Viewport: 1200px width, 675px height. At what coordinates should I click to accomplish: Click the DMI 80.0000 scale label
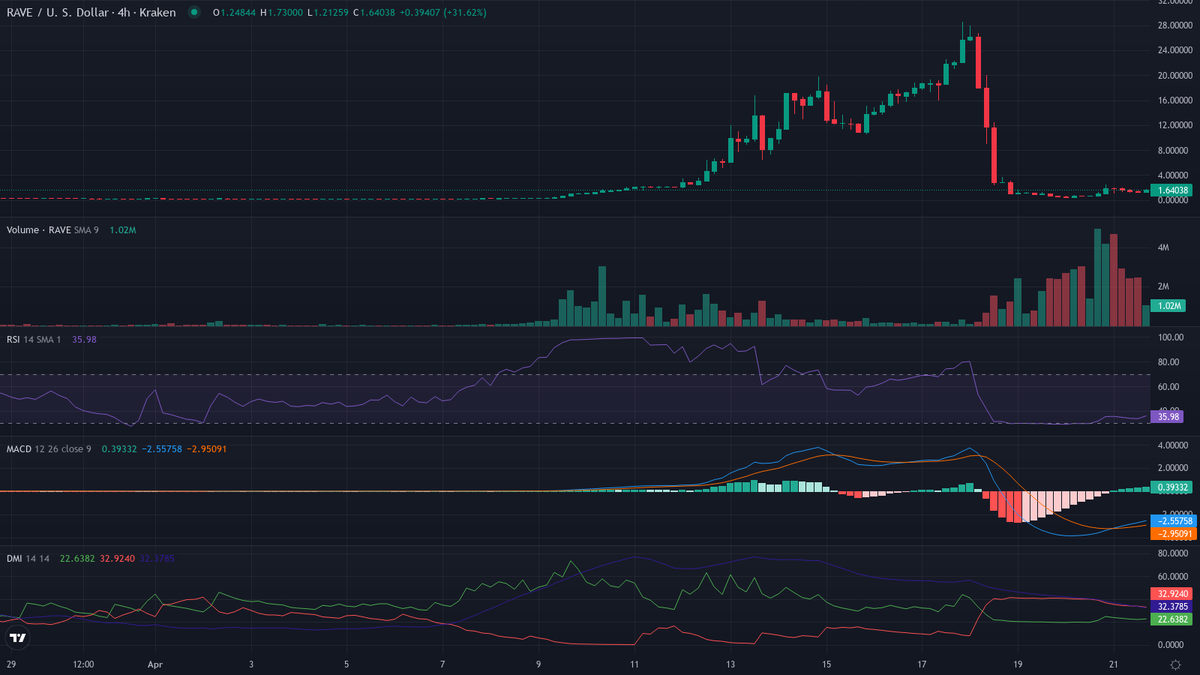coord(1171,553)
